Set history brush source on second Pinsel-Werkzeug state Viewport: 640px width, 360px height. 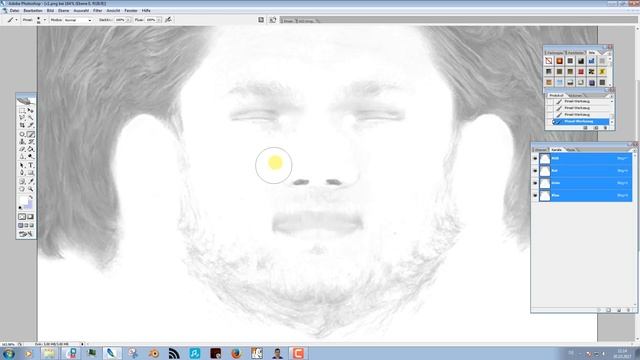[x=549, y=108]
